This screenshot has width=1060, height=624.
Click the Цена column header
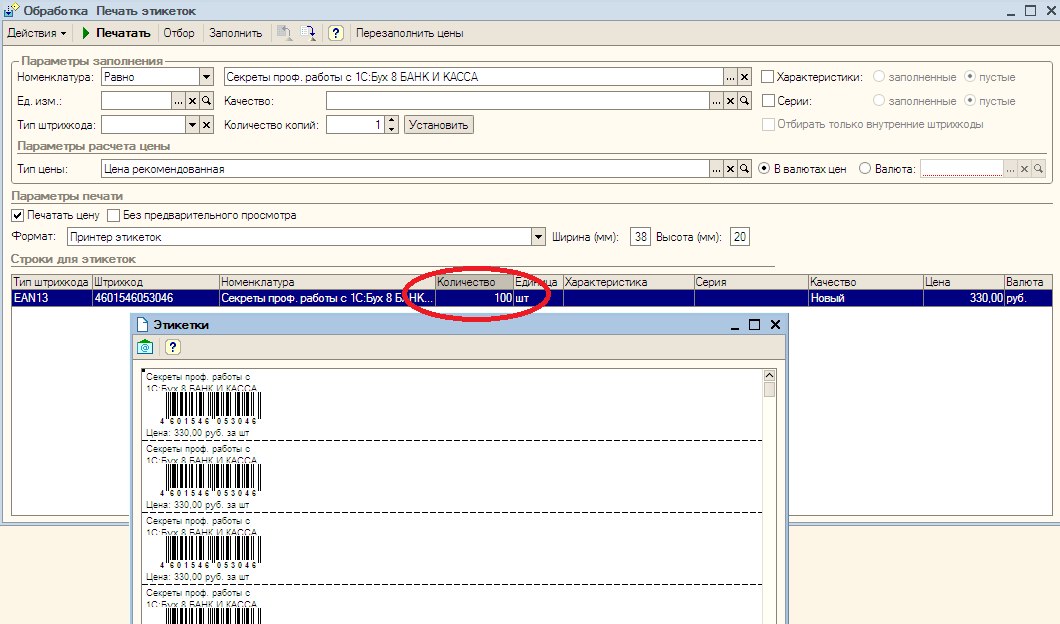pyautogui.click(x=963, y=282)
